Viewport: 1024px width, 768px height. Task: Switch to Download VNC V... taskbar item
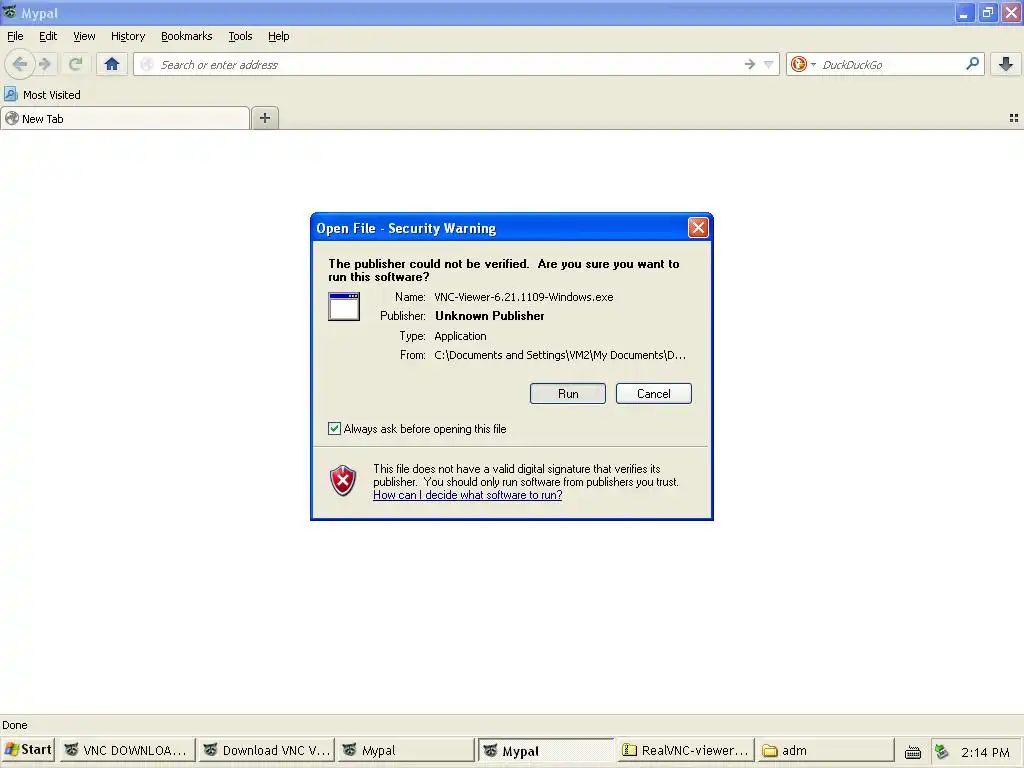click(266, 750)
